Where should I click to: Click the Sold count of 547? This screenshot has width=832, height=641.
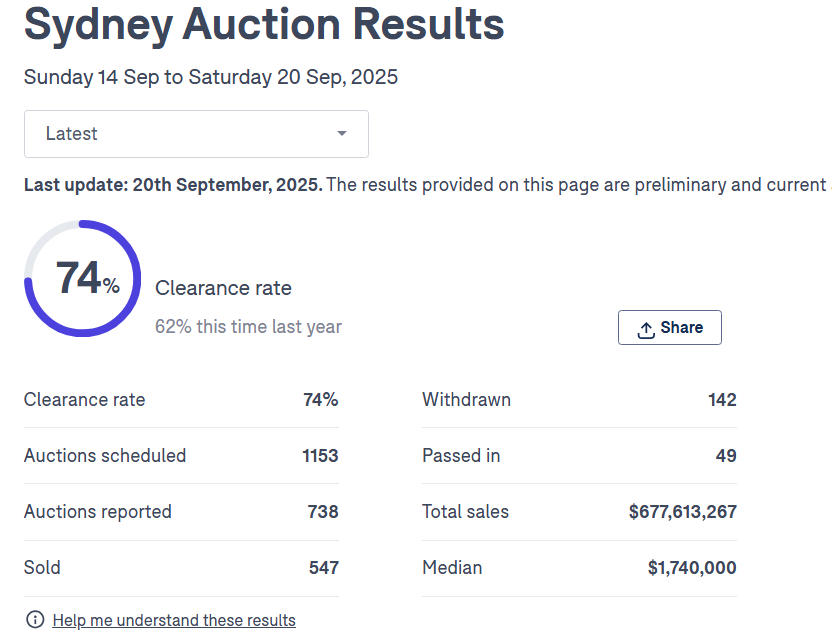point(323,568)
